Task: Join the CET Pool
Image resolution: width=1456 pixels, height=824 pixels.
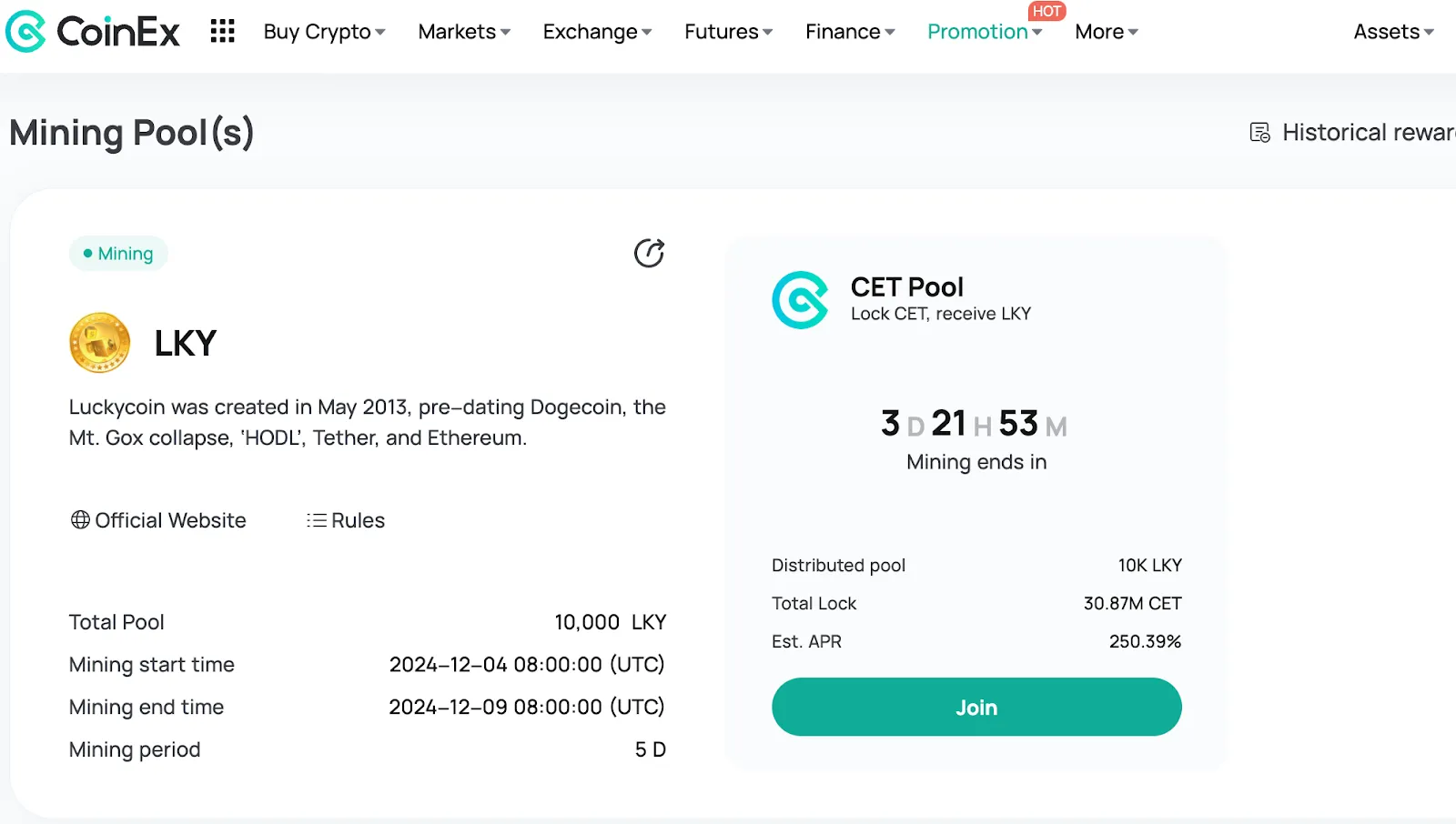Action: 976,707
